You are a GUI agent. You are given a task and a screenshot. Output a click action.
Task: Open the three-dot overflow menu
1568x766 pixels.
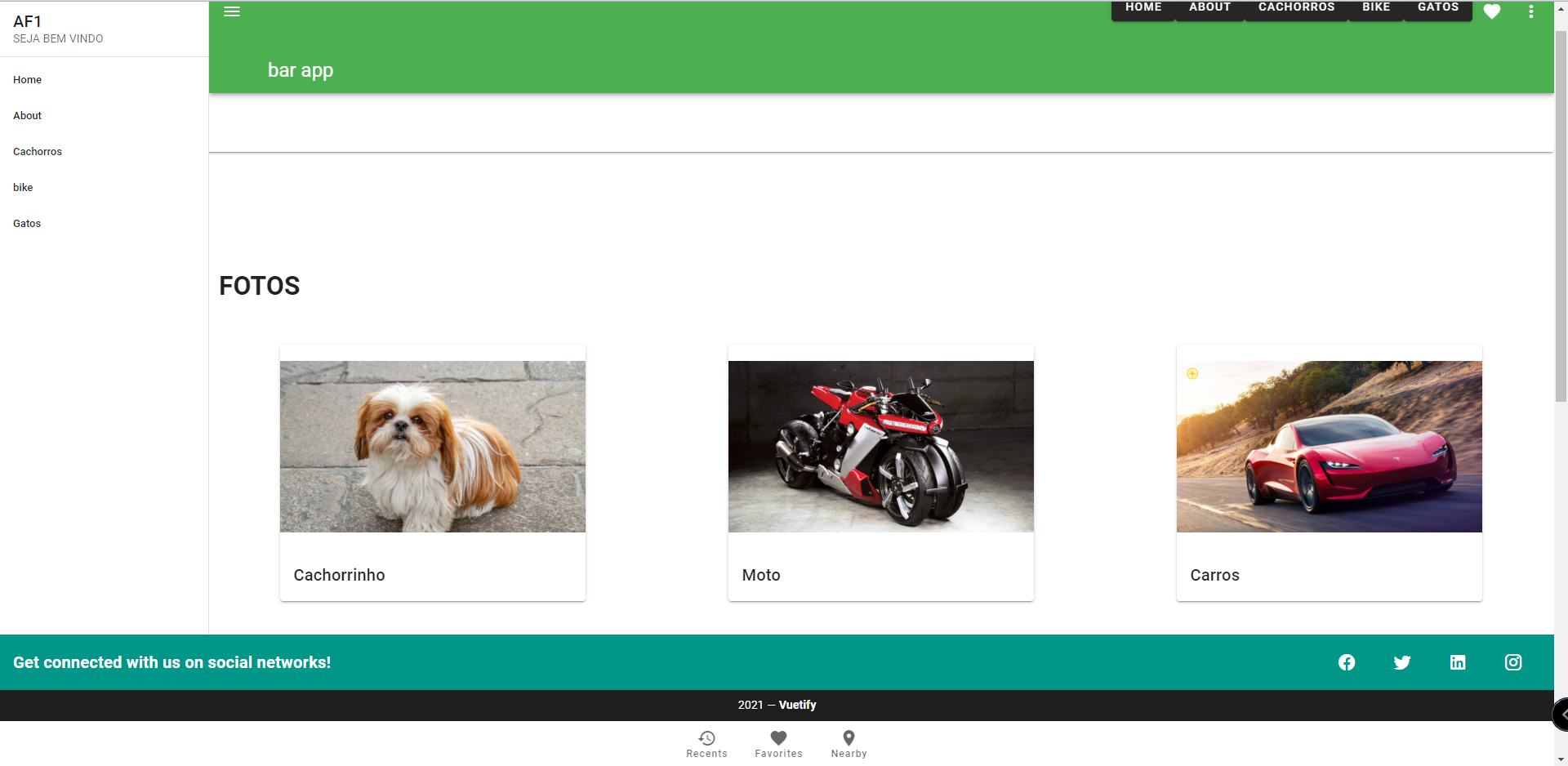tap(1531, 11)
